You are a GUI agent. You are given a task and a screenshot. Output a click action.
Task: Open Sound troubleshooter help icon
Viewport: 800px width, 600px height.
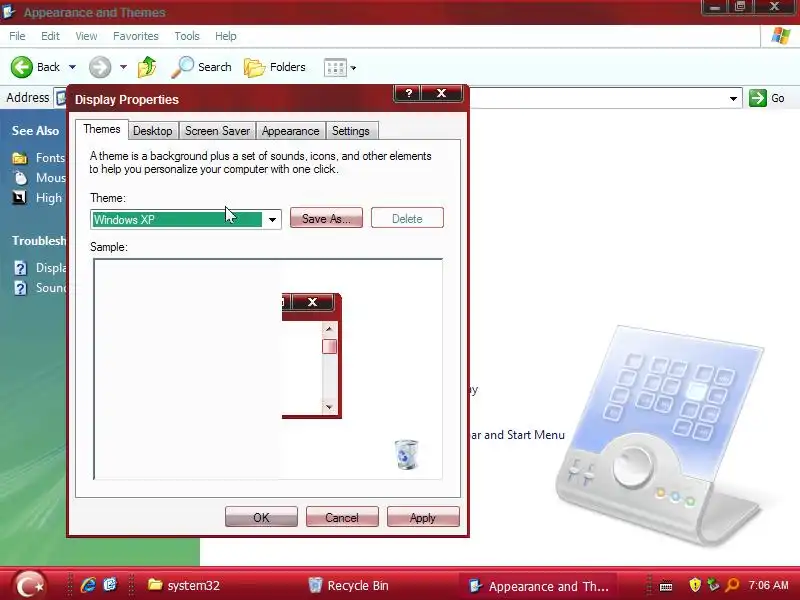coord(20,288)
